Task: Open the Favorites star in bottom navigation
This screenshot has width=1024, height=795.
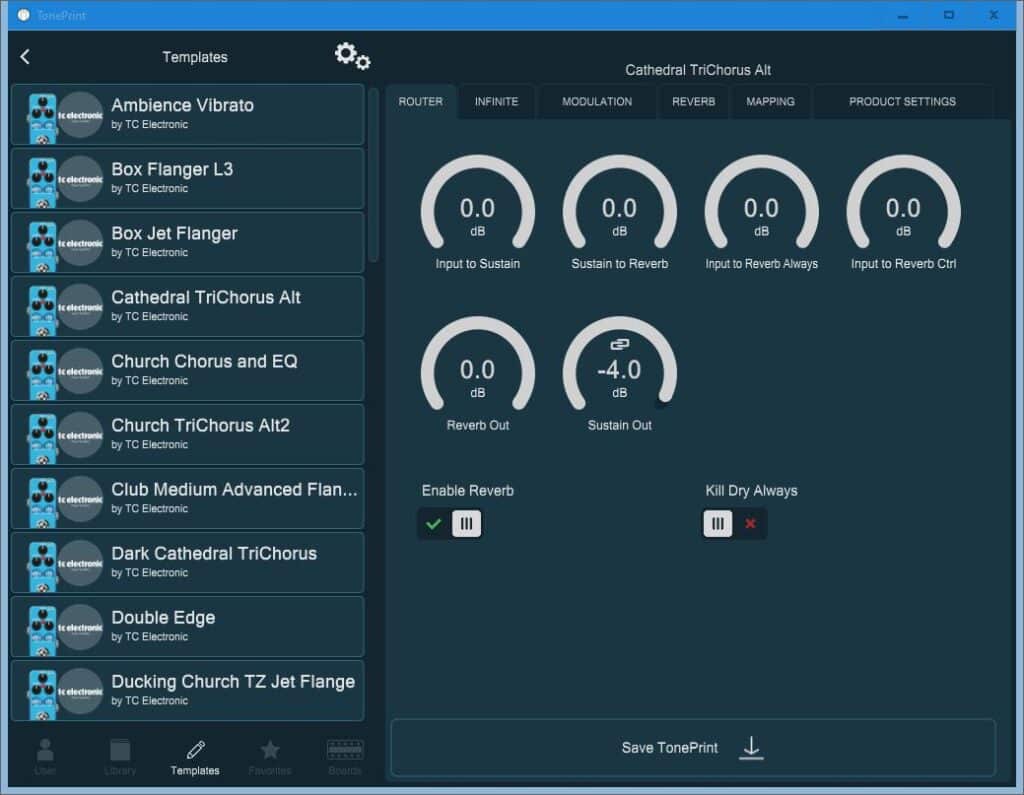Action: click(270, 756)
